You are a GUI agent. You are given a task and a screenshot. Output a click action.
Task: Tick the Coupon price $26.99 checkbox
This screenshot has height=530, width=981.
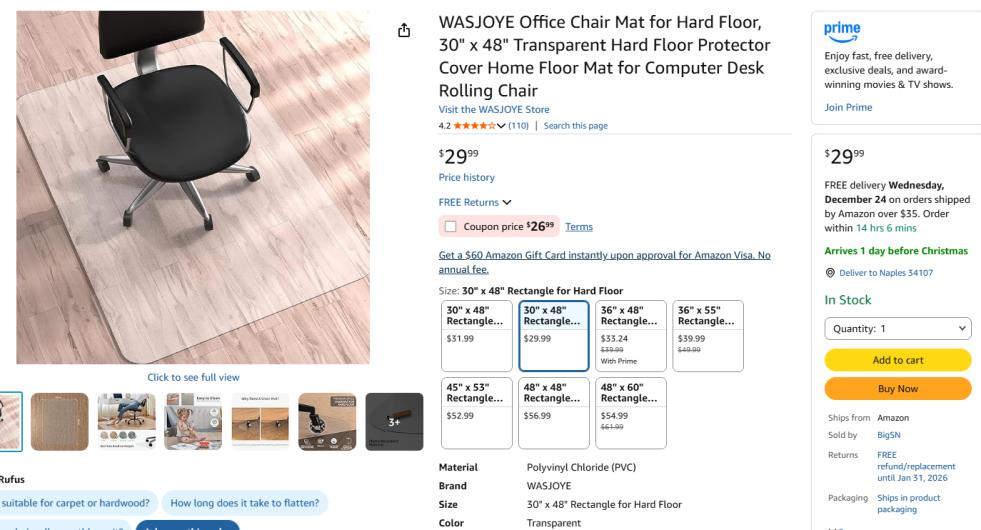click(x=451, y=227)
